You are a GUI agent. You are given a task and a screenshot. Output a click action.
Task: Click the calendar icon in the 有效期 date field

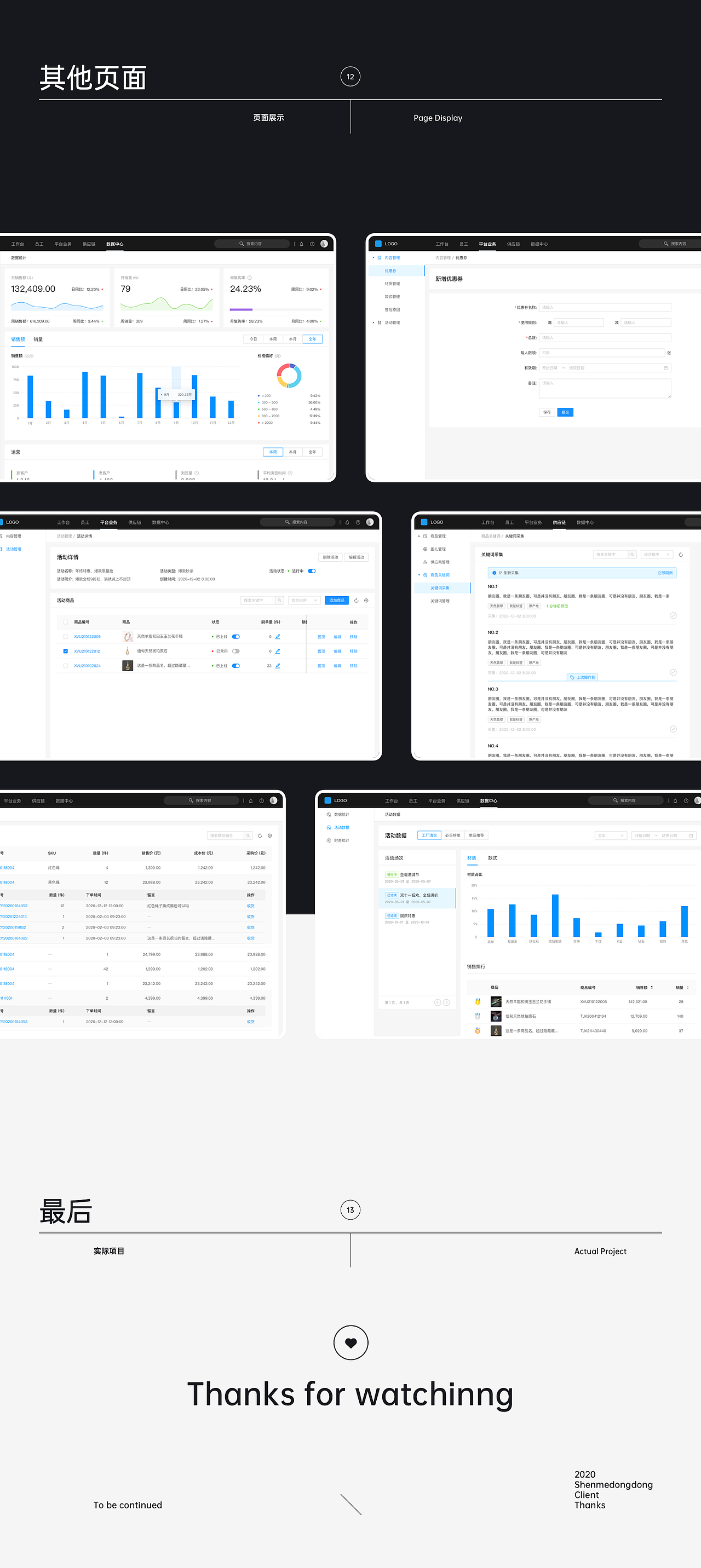665,368
